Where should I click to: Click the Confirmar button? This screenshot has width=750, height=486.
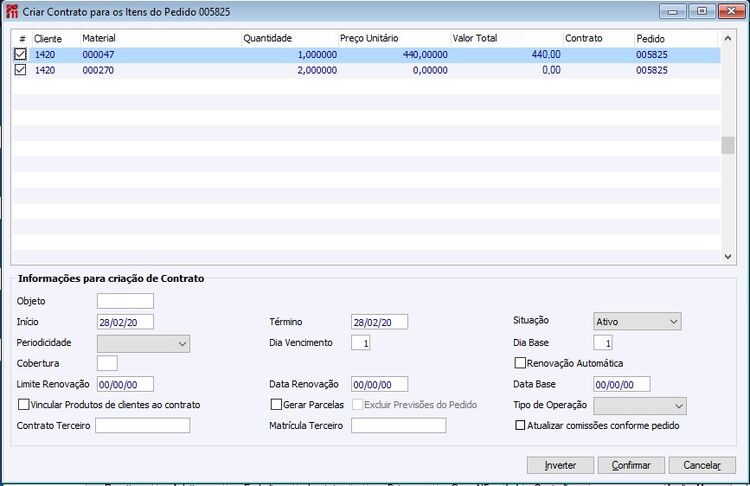point(631,465)
